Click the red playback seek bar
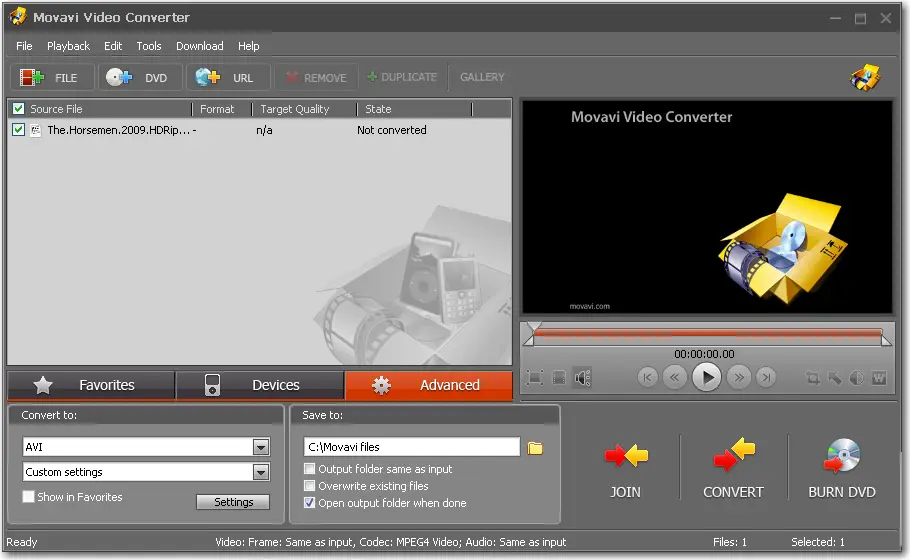The height and width of the screenshot is (560, 910). pyautogui.click(x=707, y=333)
